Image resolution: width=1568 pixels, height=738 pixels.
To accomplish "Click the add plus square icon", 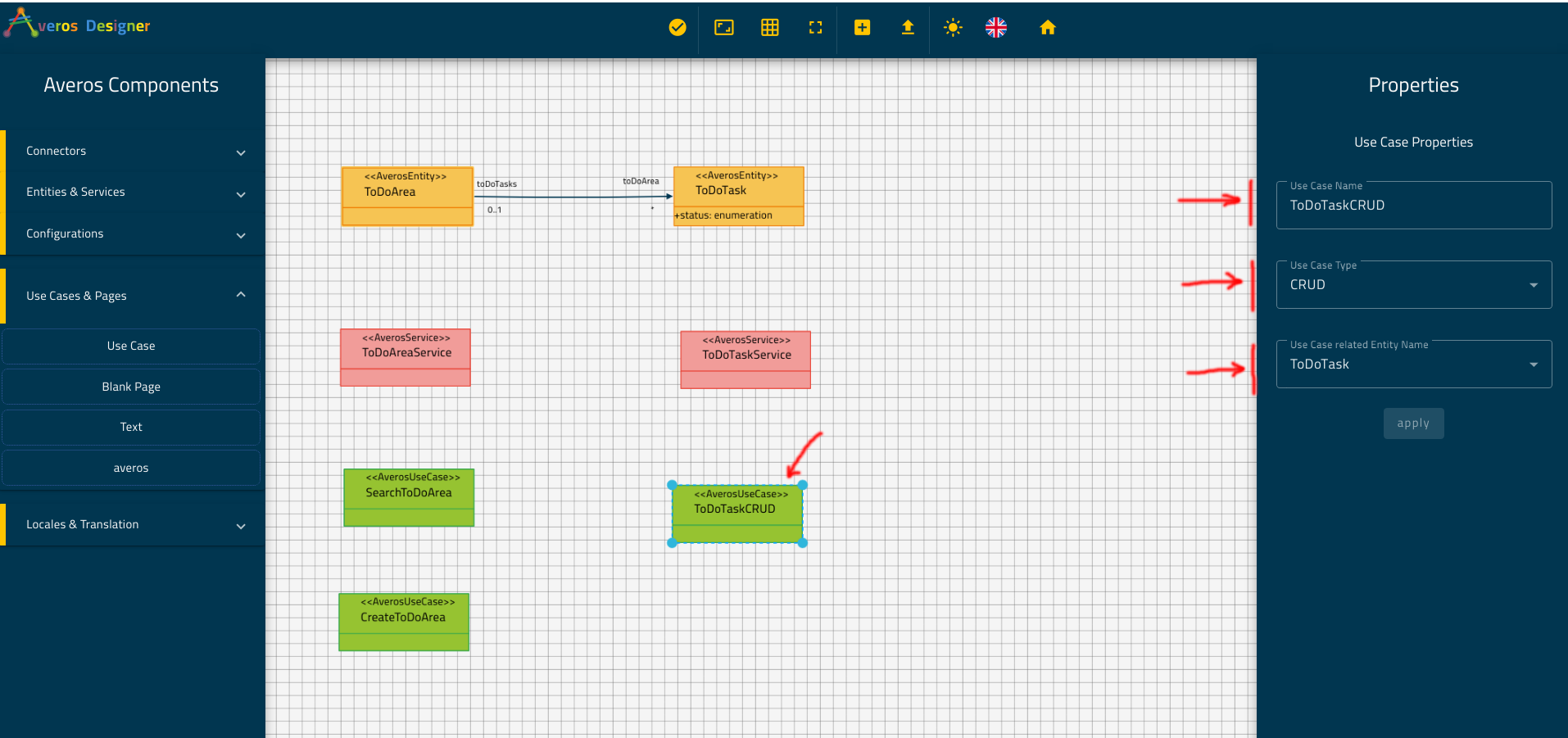I will point(862,28).
